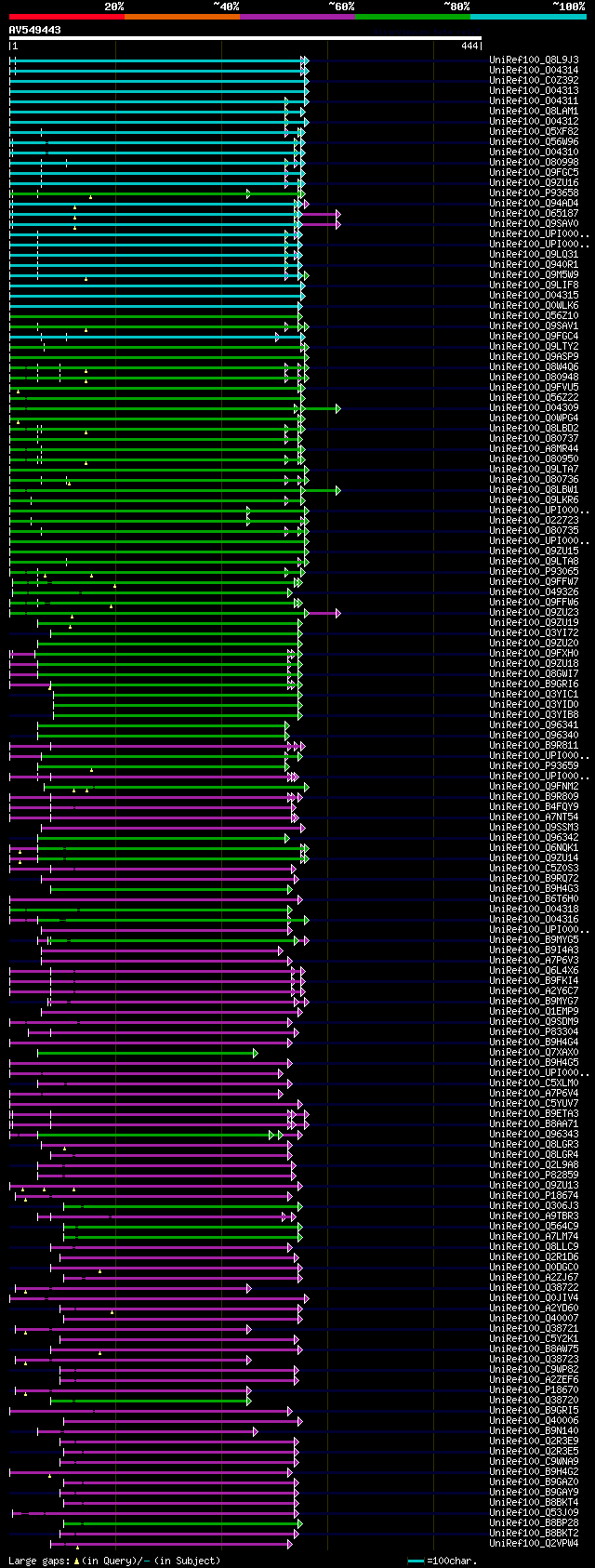Select hit label UniRef100_Q40007
This screenshot has width=595, height=1568.
coord(534,1319)
